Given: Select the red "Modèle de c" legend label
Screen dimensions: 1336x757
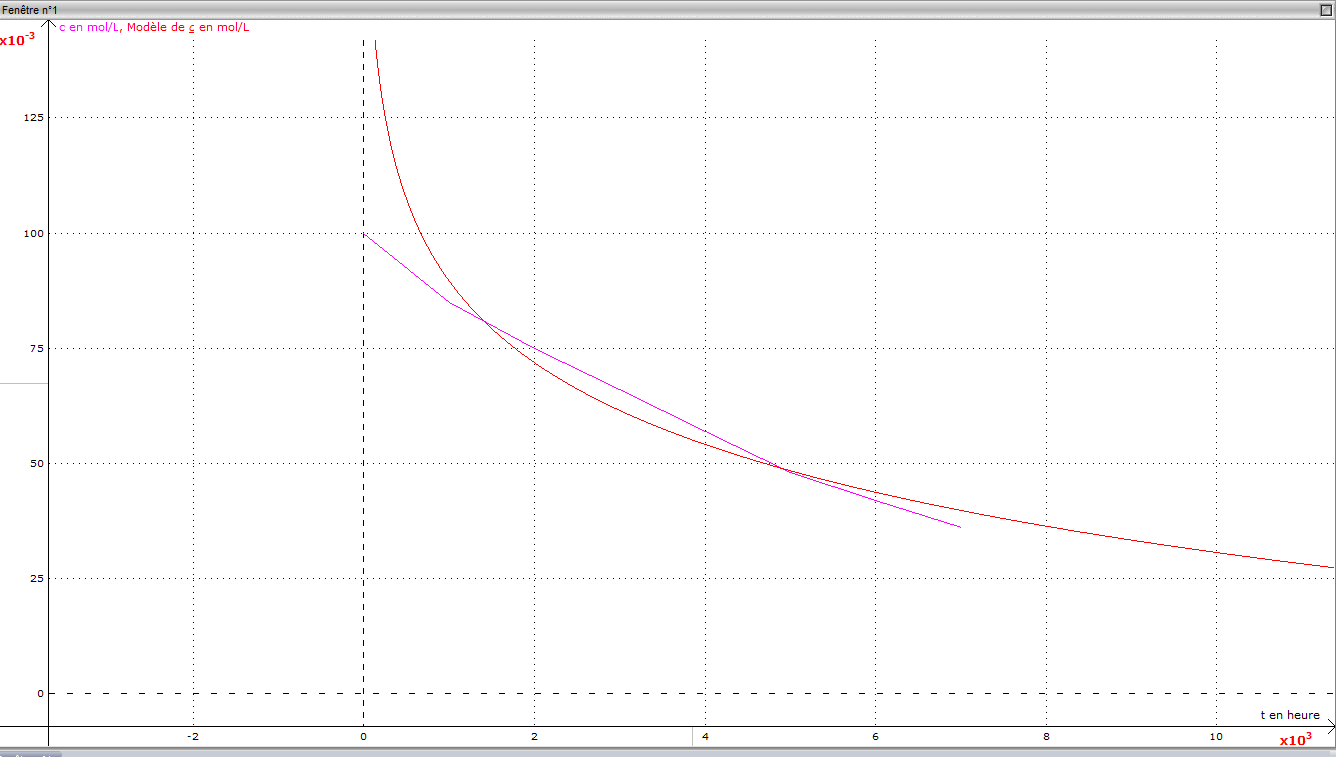Looking at the screenshot, I should tap(188, 27).
